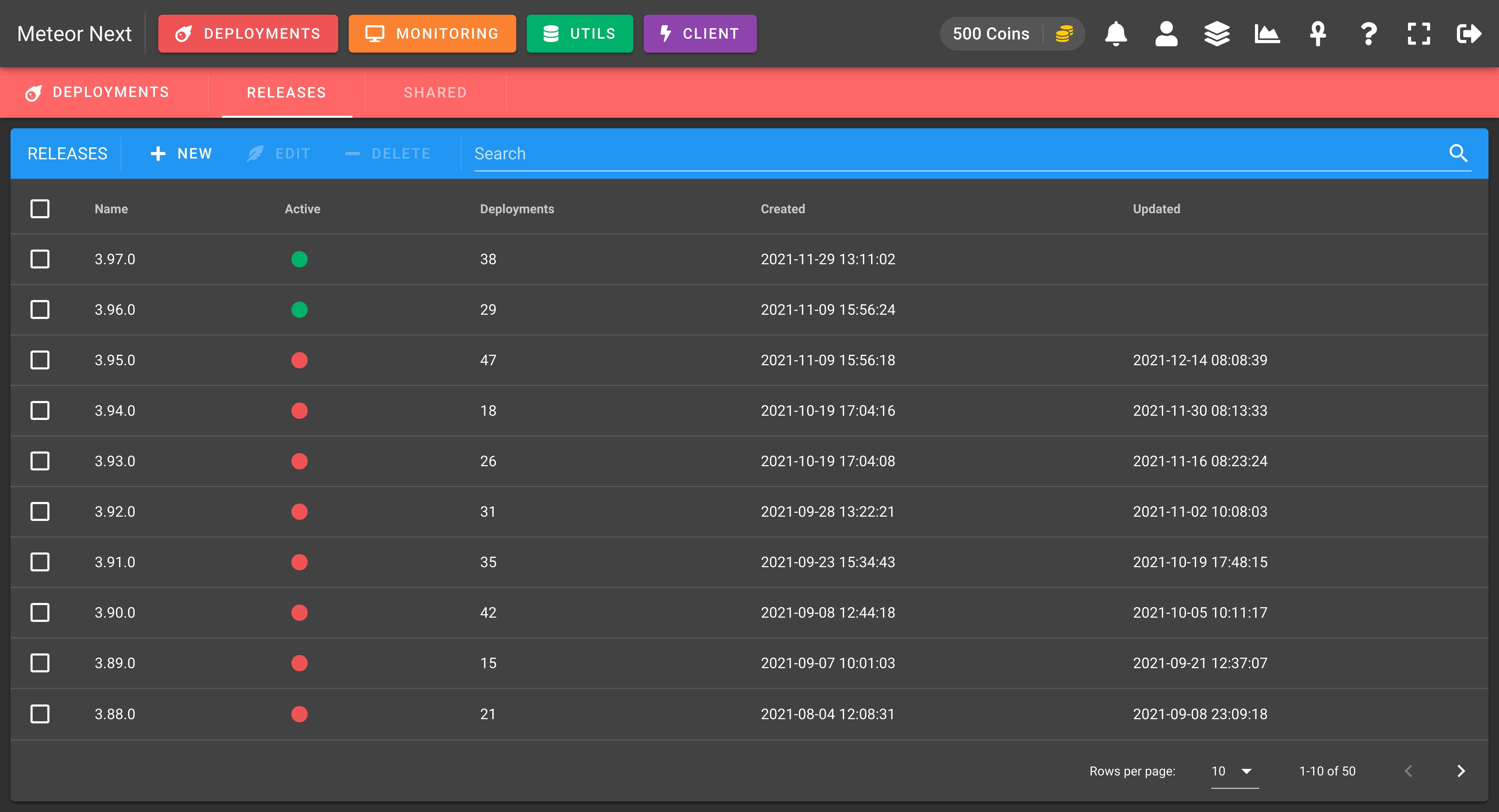Click red inactive dot for 3.95.0
This screenshot has height=812, width=1499.
coord(299,360)
